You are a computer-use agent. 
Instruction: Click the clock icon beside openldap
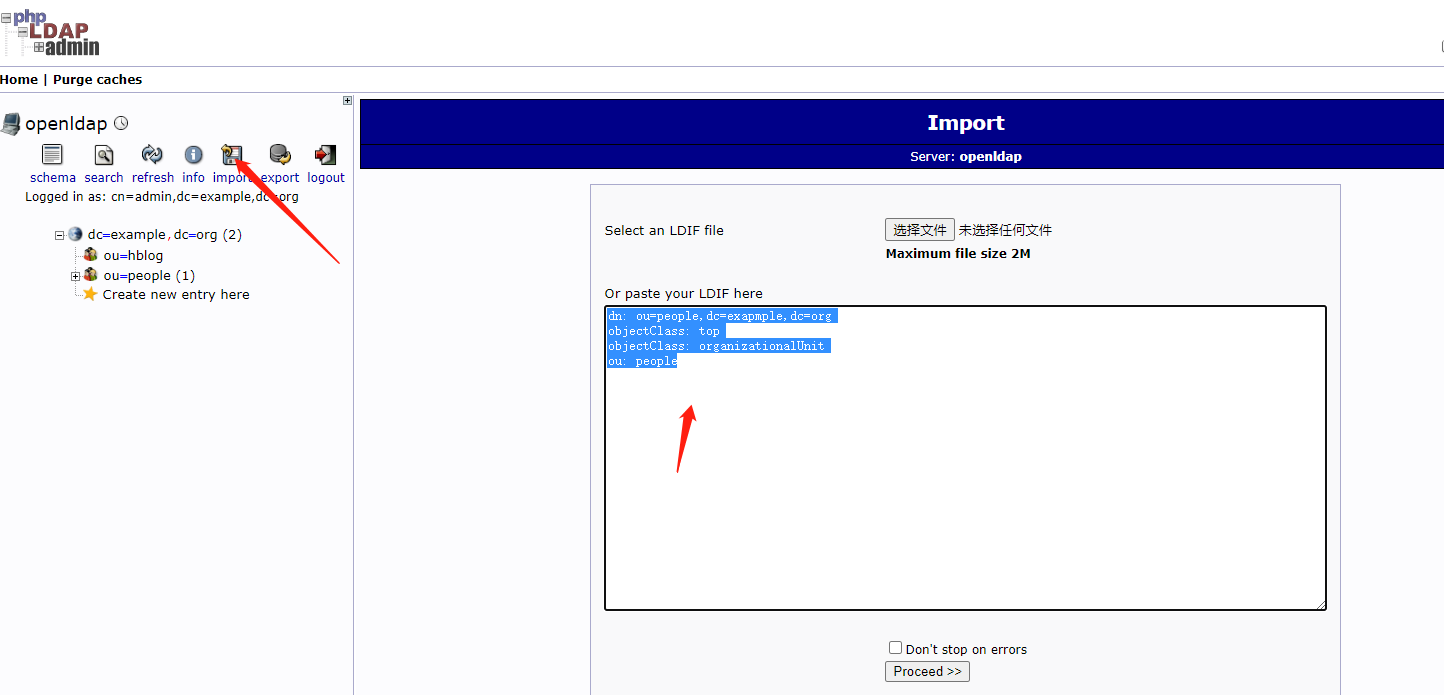120,122
